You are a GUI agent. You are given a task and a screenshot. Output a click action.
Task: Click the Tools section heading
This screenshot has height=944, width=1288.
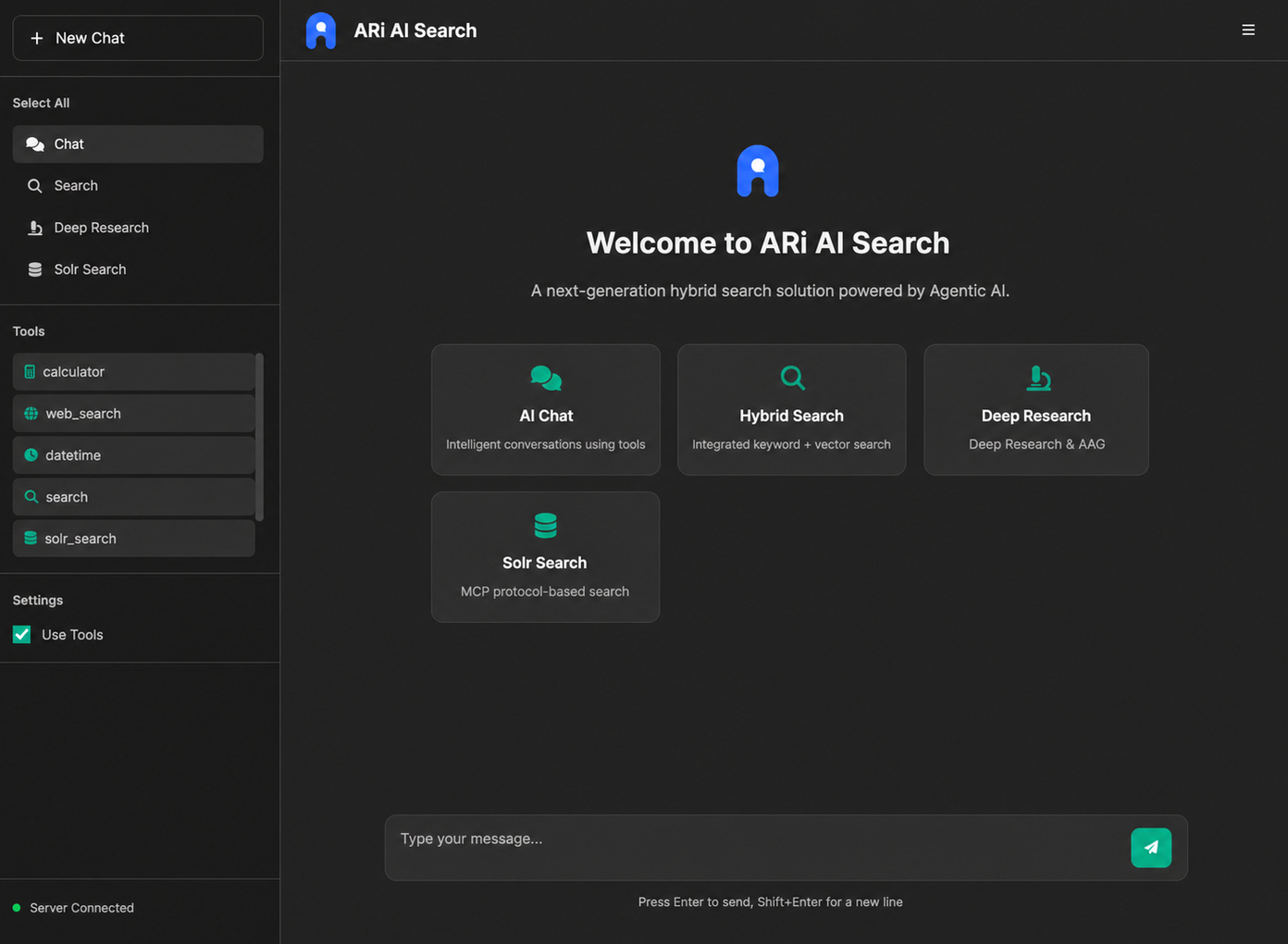pos(29,331)
